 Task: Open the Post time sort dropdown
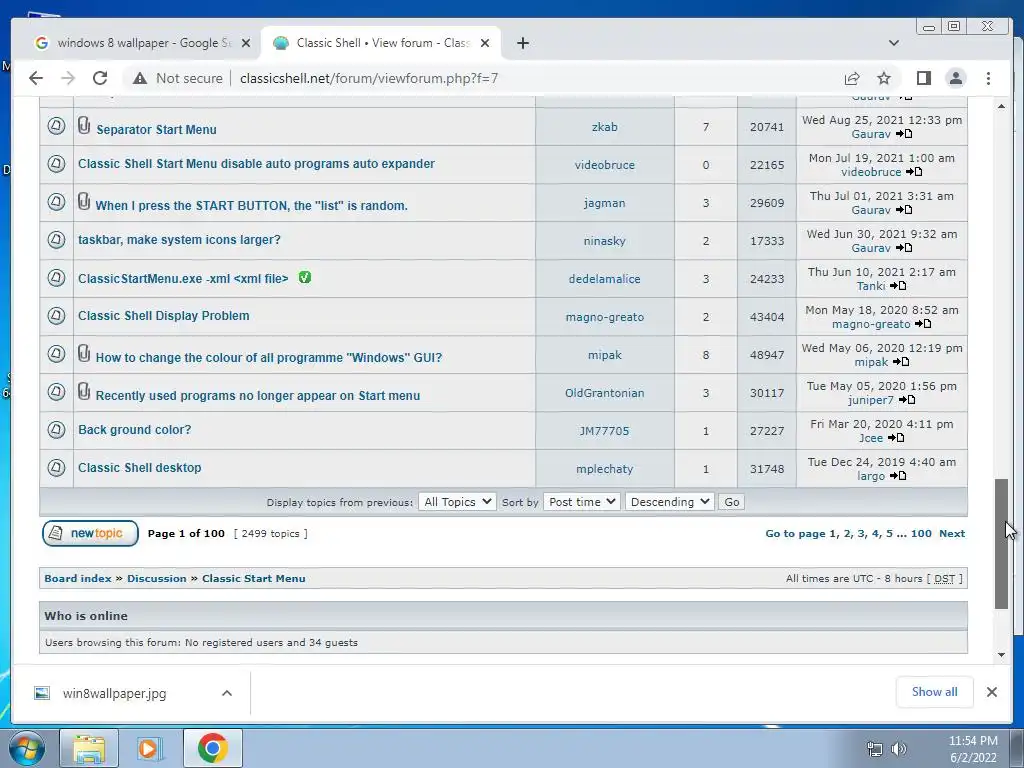coord(581,502)
